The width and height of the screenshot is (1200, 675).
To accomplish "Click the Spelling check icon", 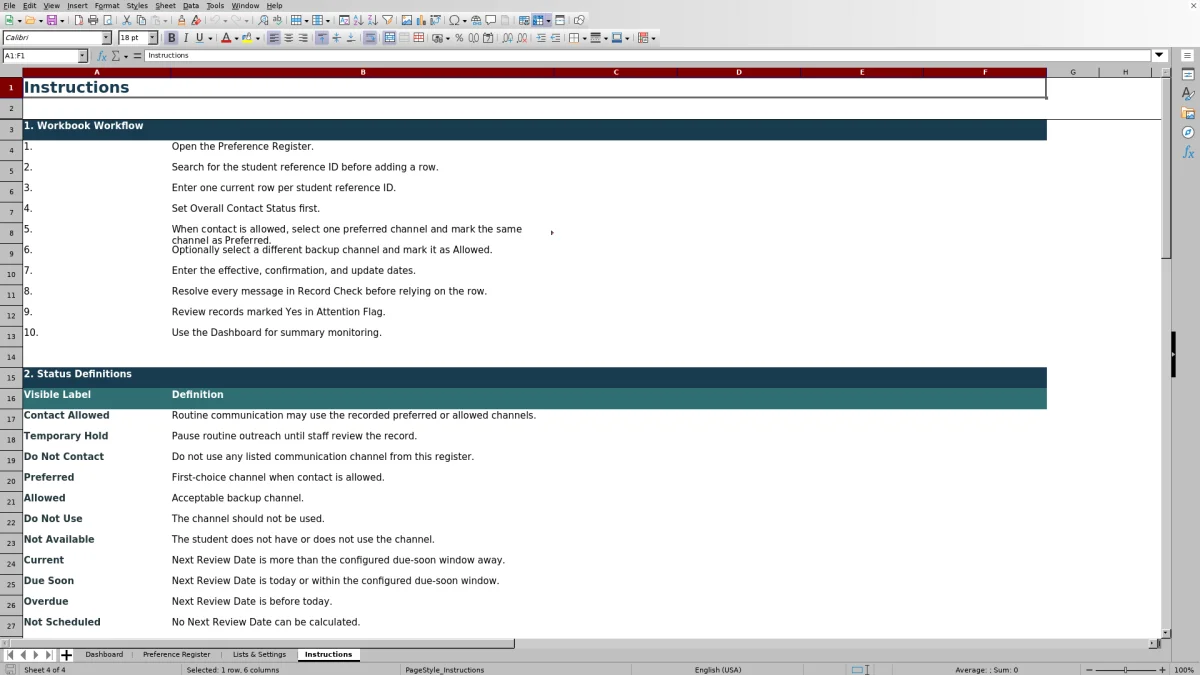I will [277, 20].
